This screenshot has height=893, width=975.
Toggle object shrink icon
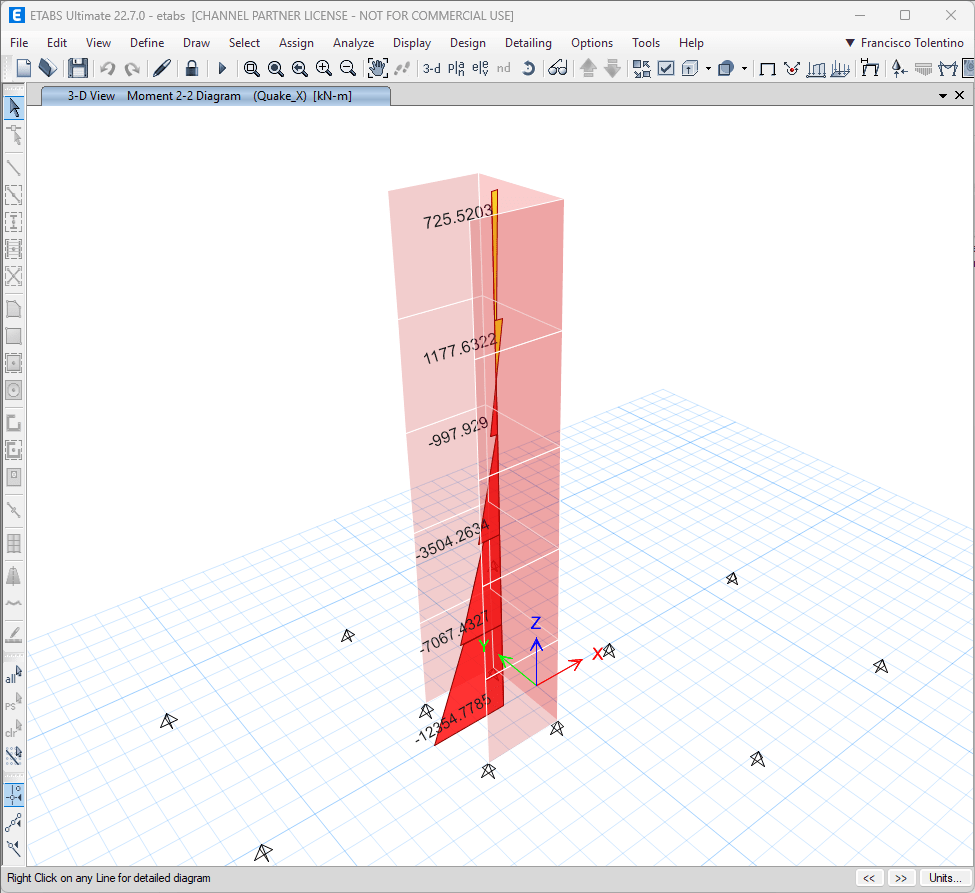coord(642,68)
